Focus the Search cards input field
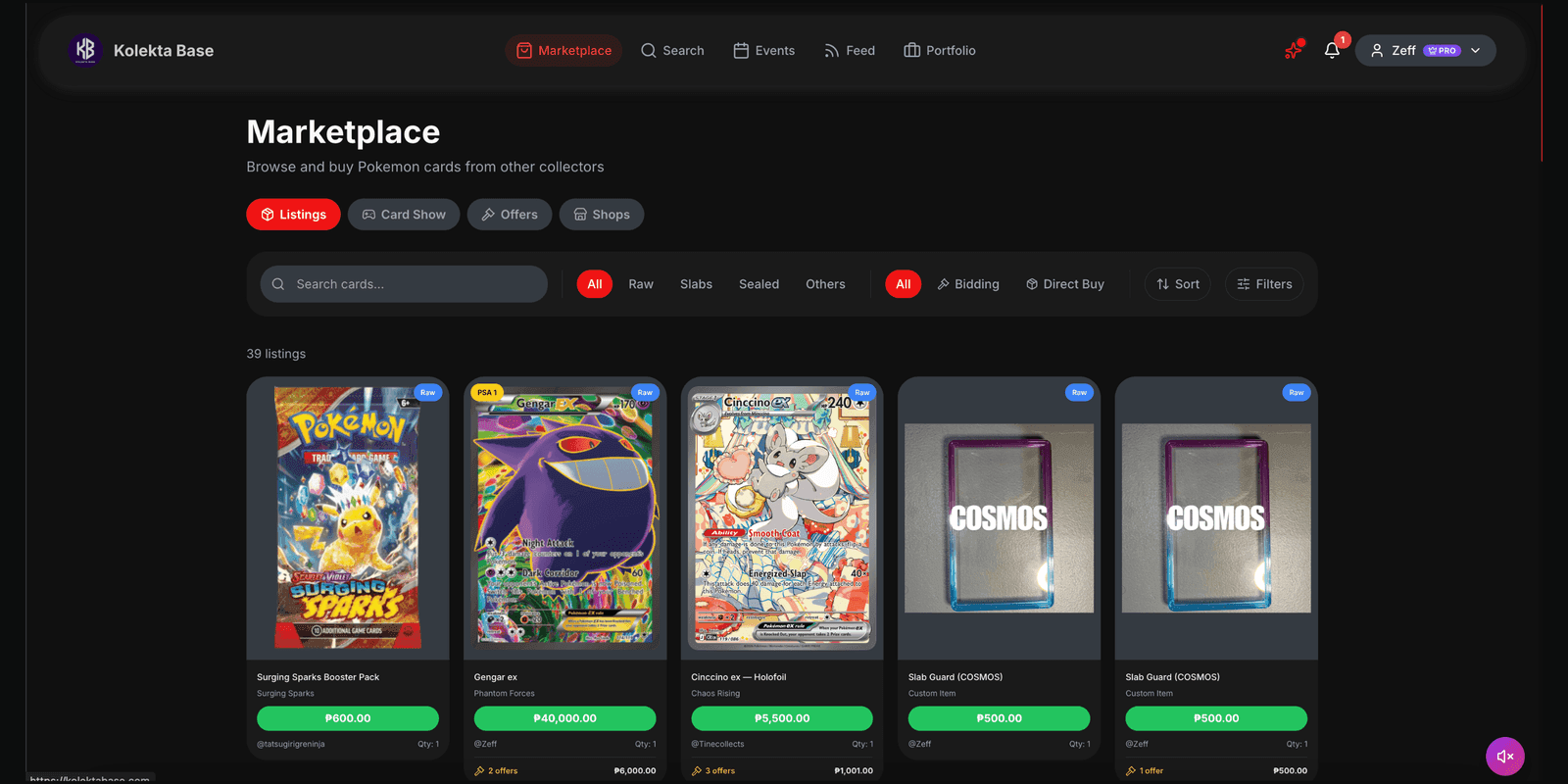 [404, 284]
